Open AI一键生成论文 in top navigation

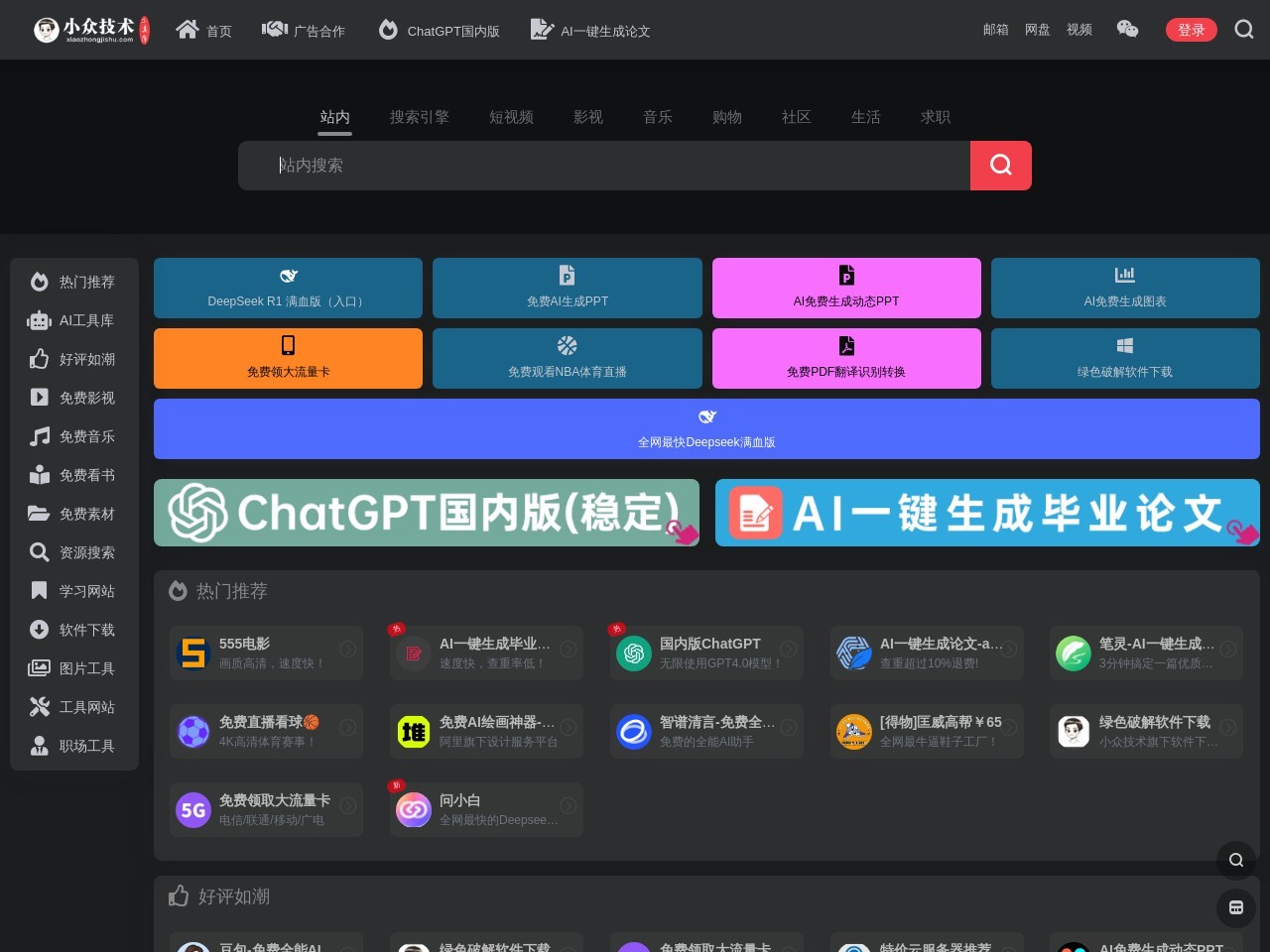pos(590,30)
